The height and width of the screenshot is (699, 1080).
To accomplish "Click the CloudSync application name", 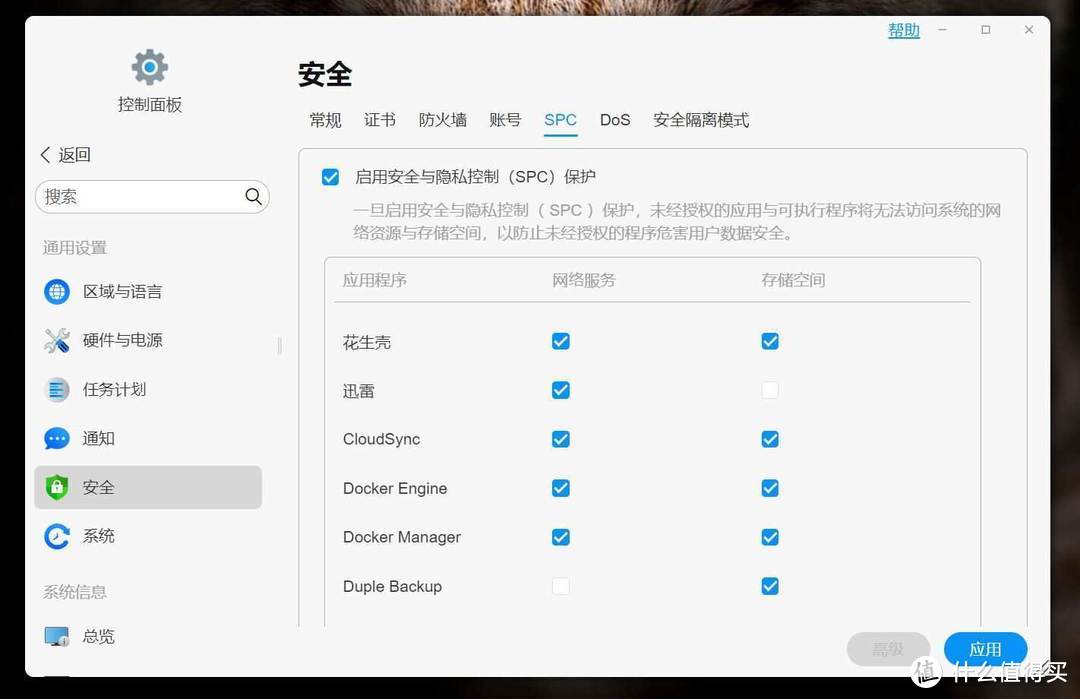I will tap(382, 439).
